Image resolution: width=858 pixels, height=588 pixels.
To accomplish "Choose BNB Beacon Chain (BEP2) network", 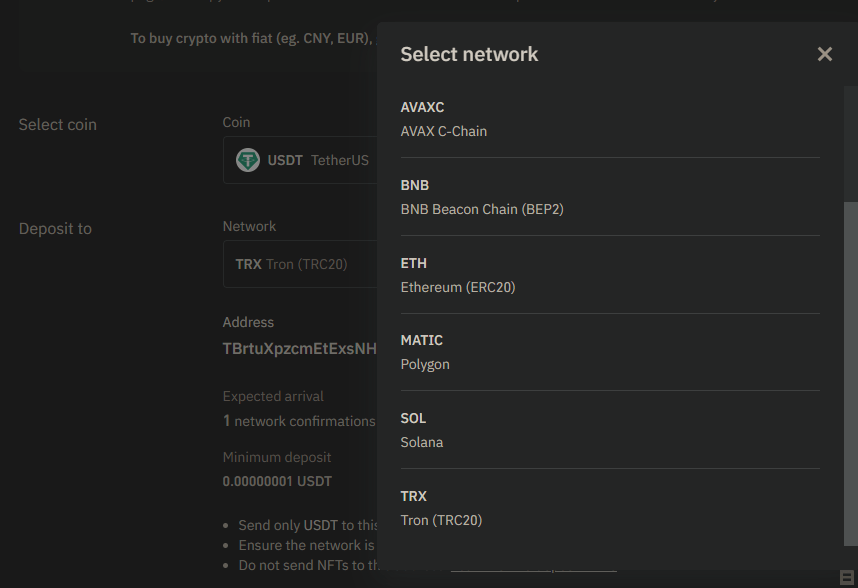I will tap(610, 197).
